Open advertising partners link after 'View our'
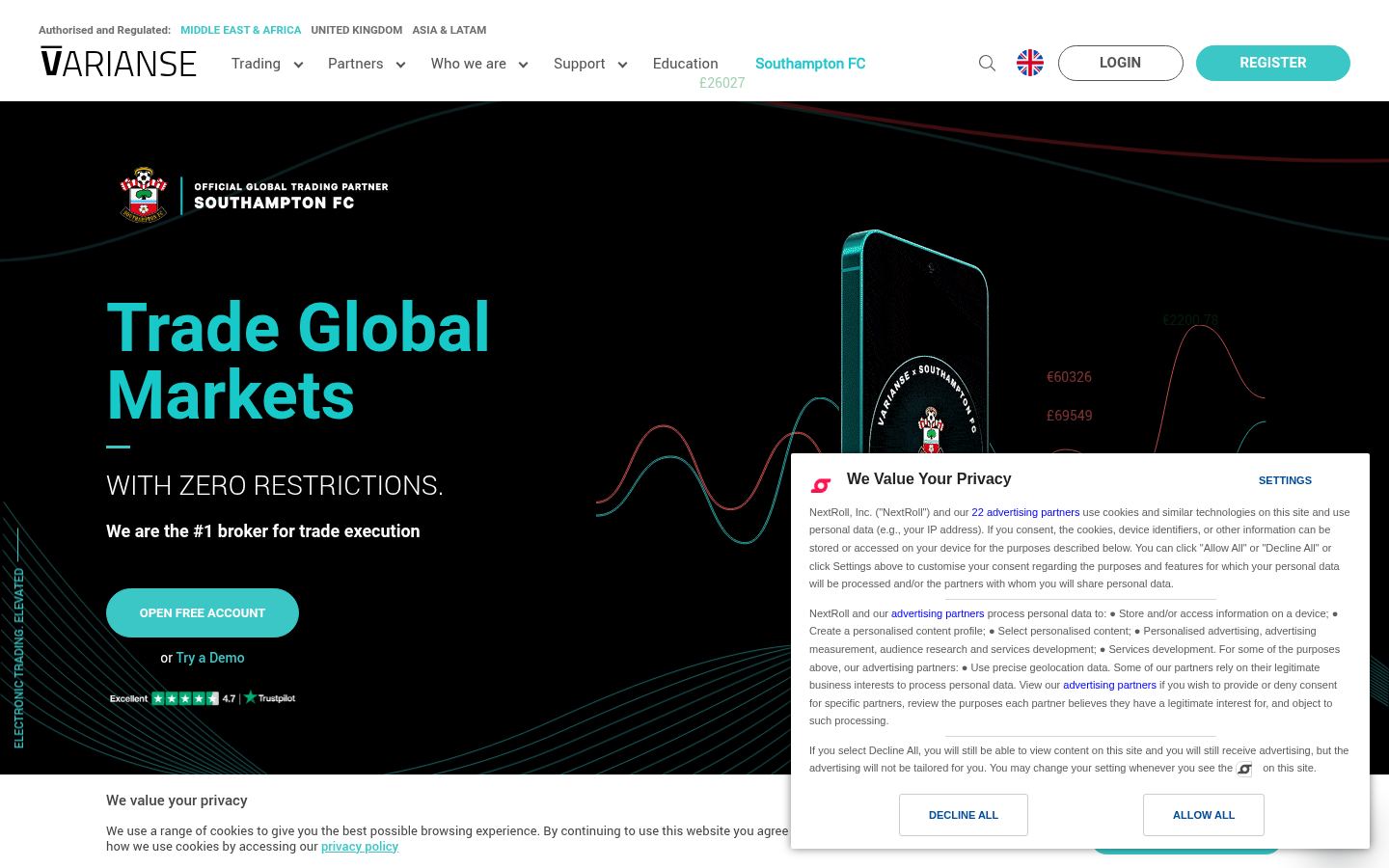 coord(1109,685)
